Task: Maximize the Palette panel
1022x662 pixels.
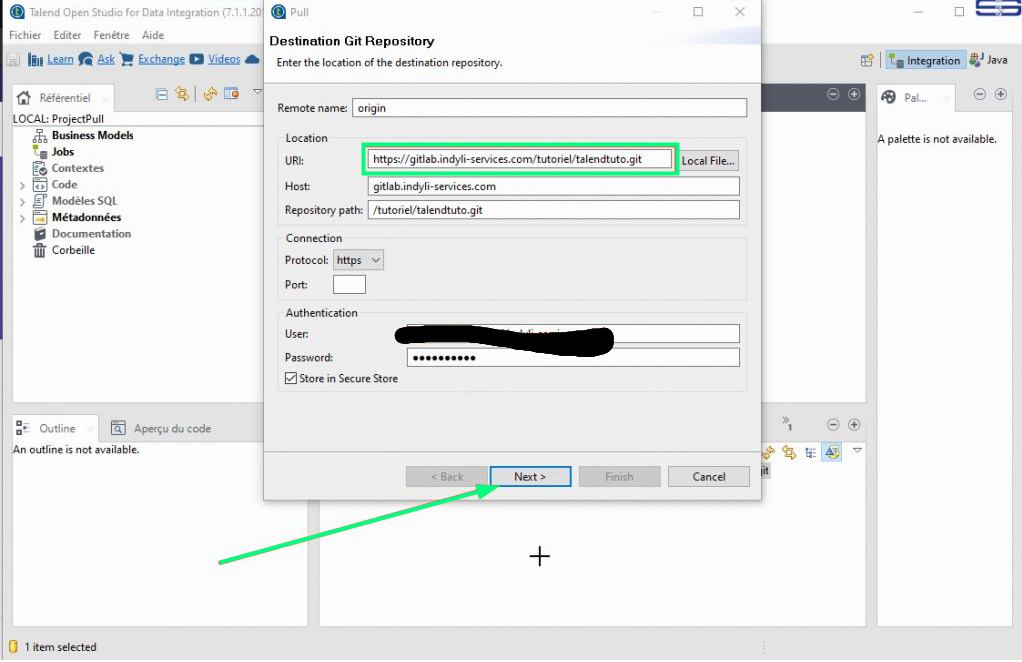Action: [x=1001, y=94]
